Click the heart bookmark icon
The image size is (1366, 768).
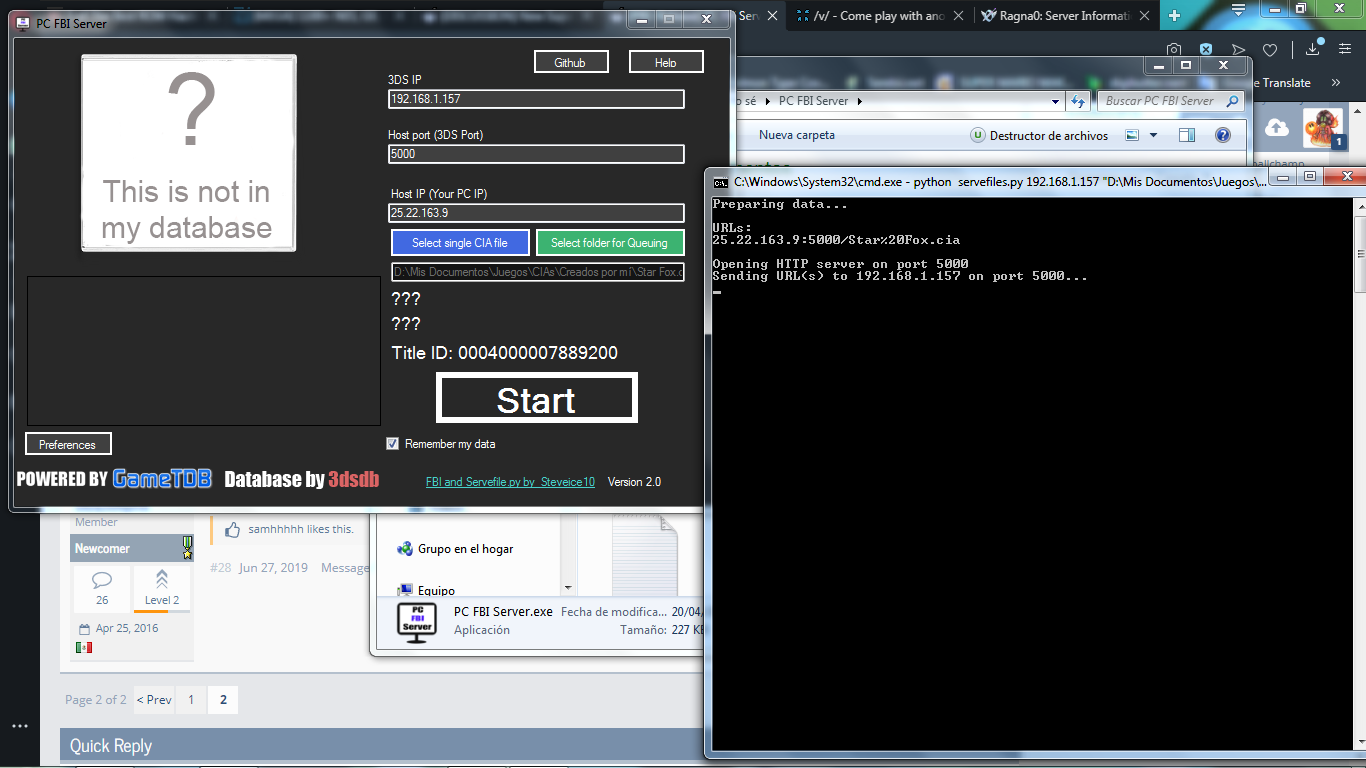click(1270, 50)
